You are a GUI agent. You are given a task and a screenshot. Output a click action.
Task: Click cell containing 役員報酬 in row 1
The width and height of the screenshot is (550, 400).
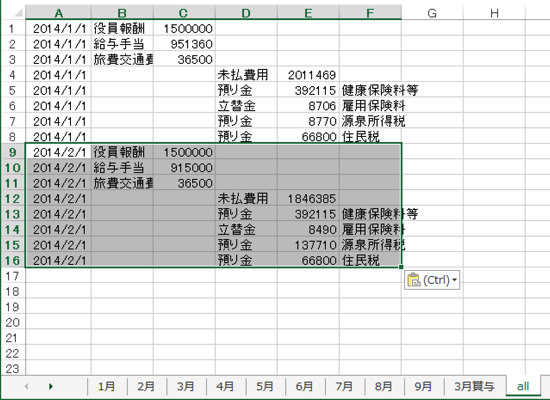[122, 28]
